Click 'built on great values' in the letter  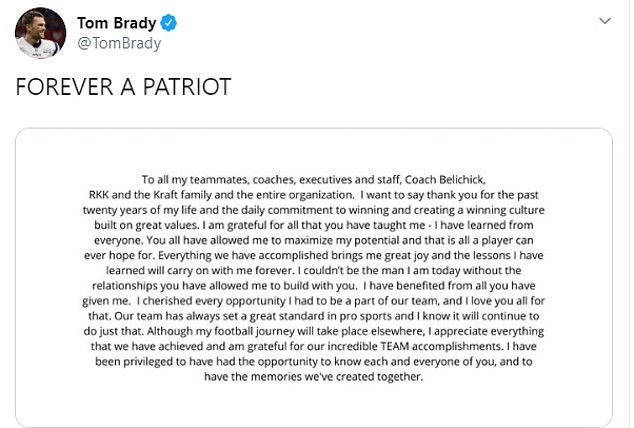coord(146,225)
